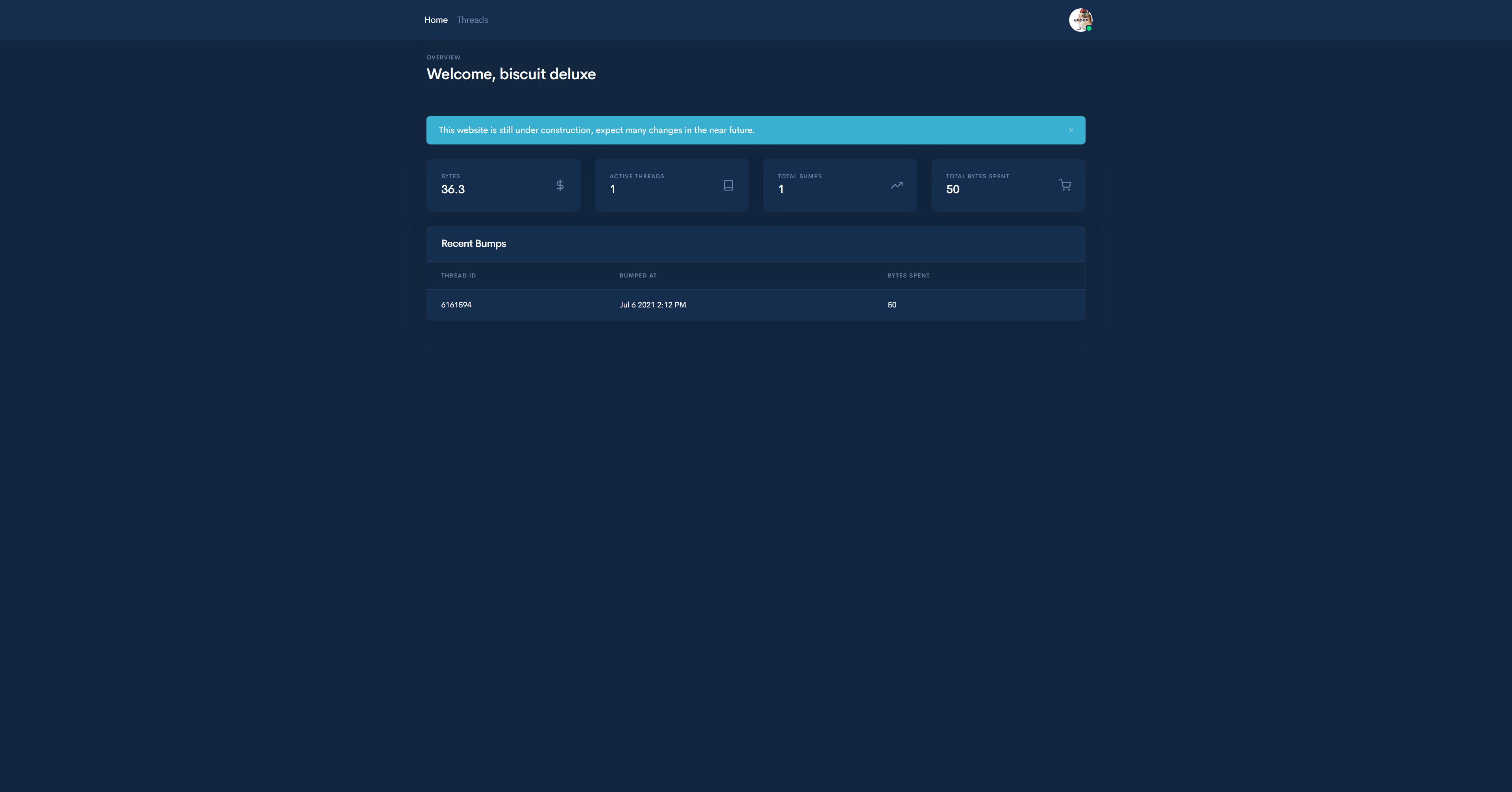
Task: Click the Overview label above the welcome heading
Action: click(x=443, y=57)
